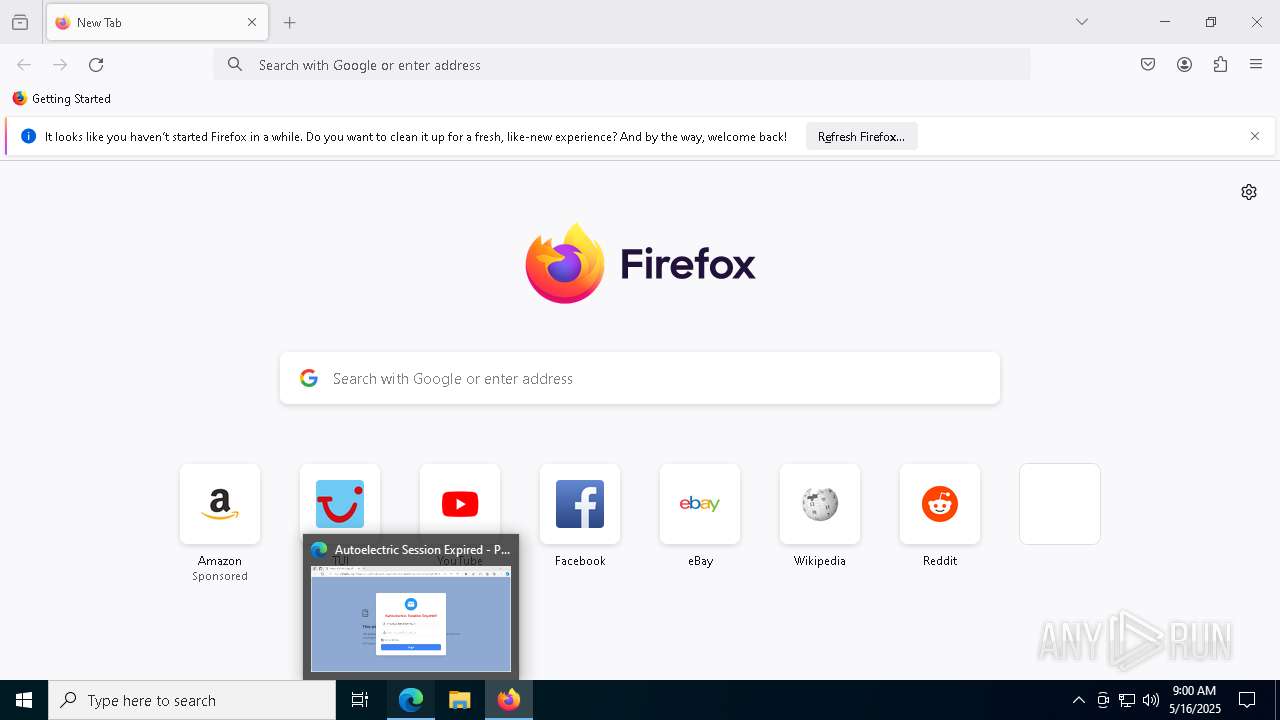Go back one page

(x=24, y=65)
